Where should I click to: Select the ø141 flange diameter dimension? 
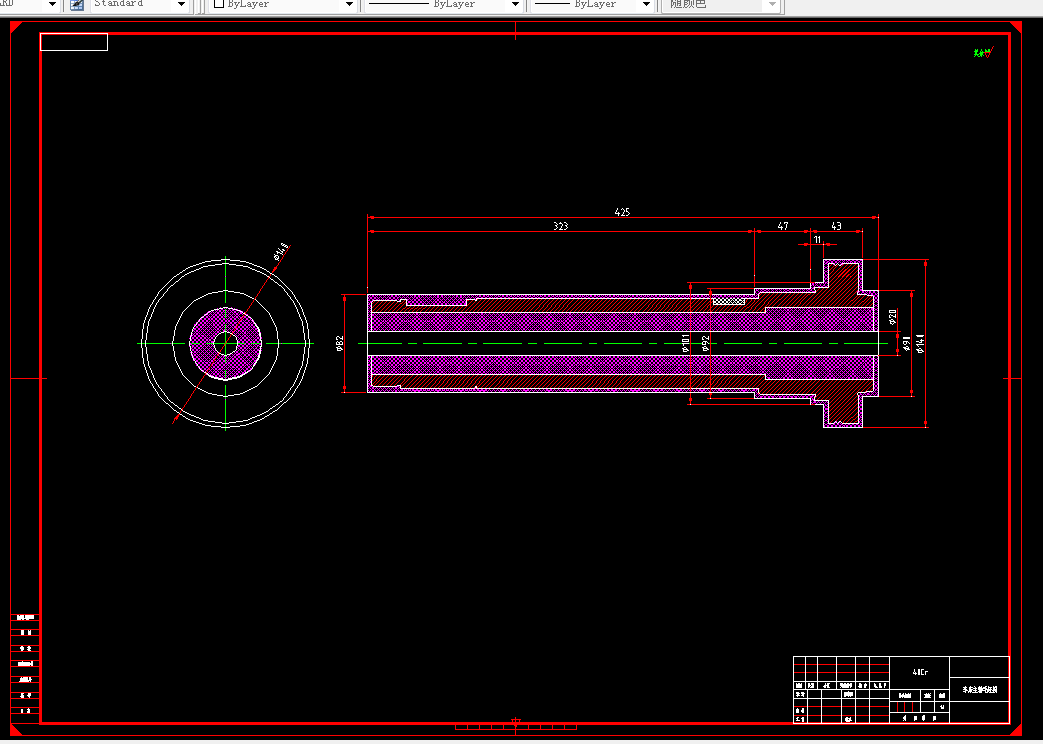(920, 343)
